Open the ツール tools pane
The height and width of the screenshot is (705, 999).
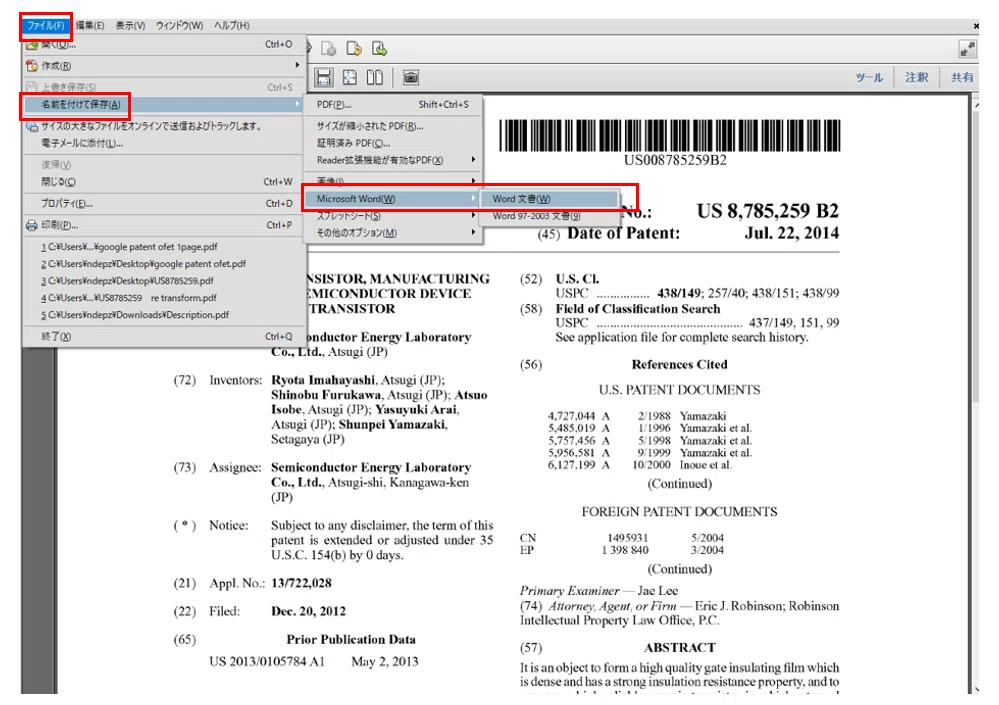pos(869,78)
